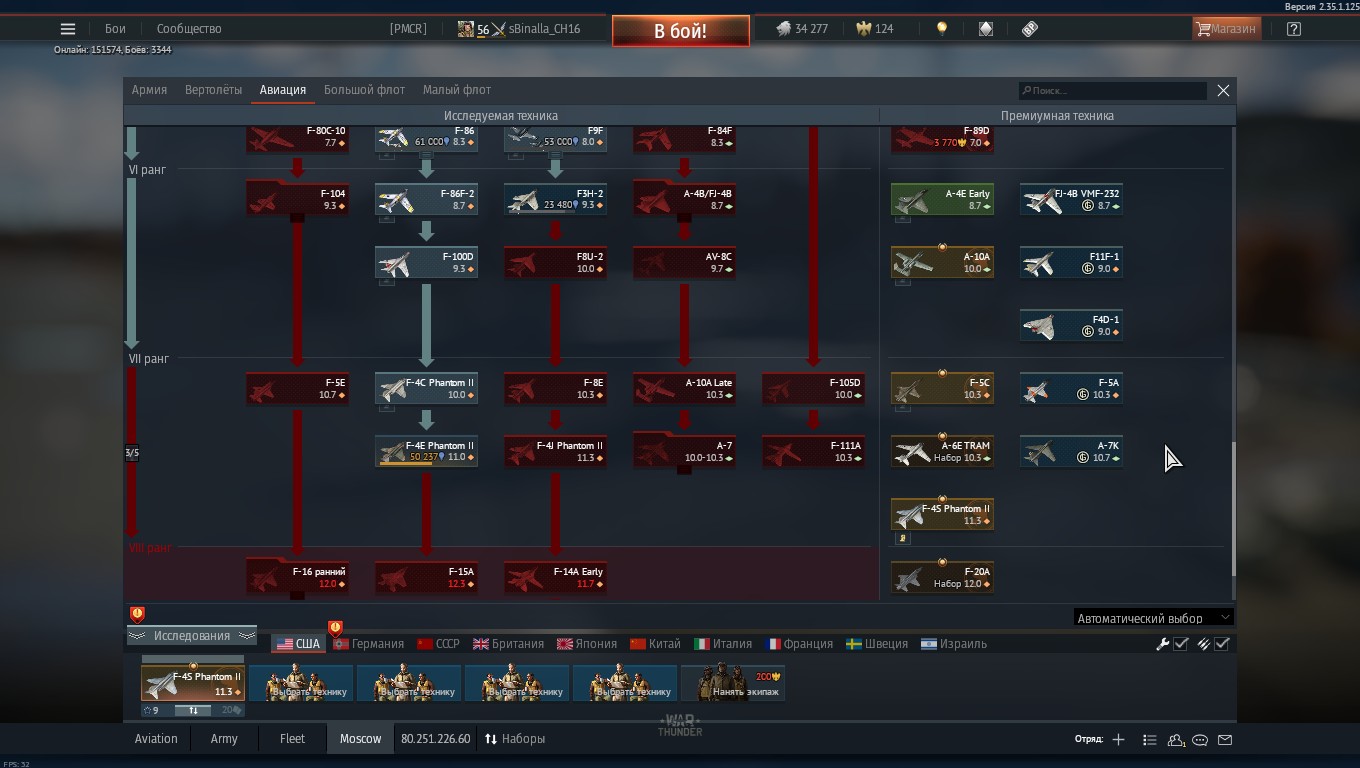The image size is (1360, 768).
Task: Open the Магазин shop button
Action: pos(1225,29)
